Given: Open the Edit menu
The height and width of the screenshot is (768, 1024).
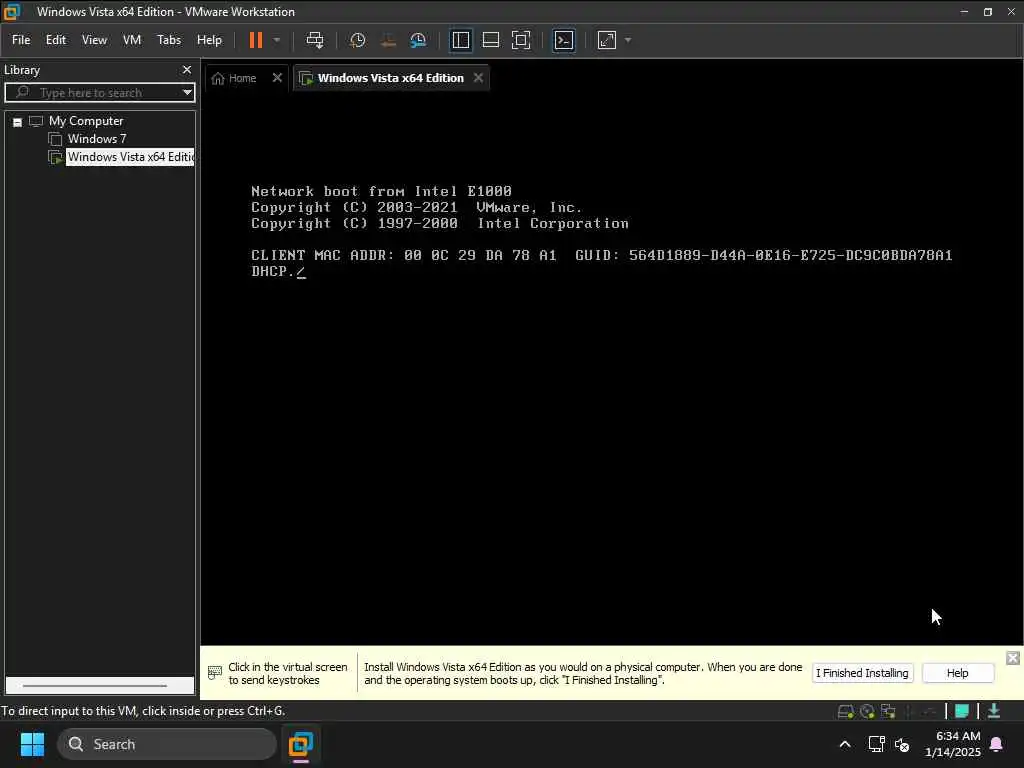Looking at the screenshot, I should [56, 40].
